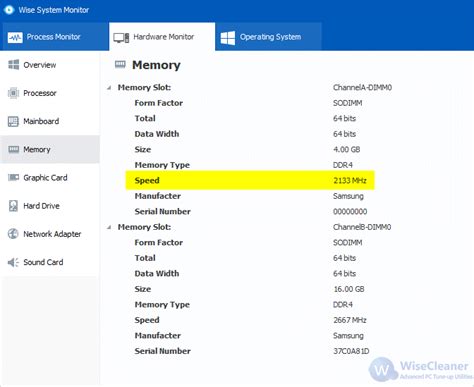Select the Memory item in sidebar
Screen dimensions: 474x387
(50, 149)
